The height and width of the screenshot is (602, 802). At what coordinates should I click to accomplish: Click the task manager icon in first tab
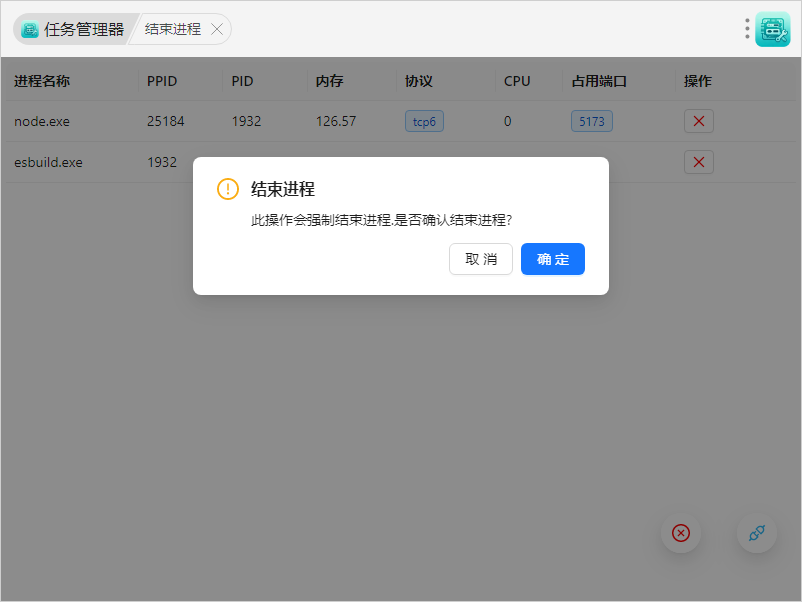coord(30,29)
